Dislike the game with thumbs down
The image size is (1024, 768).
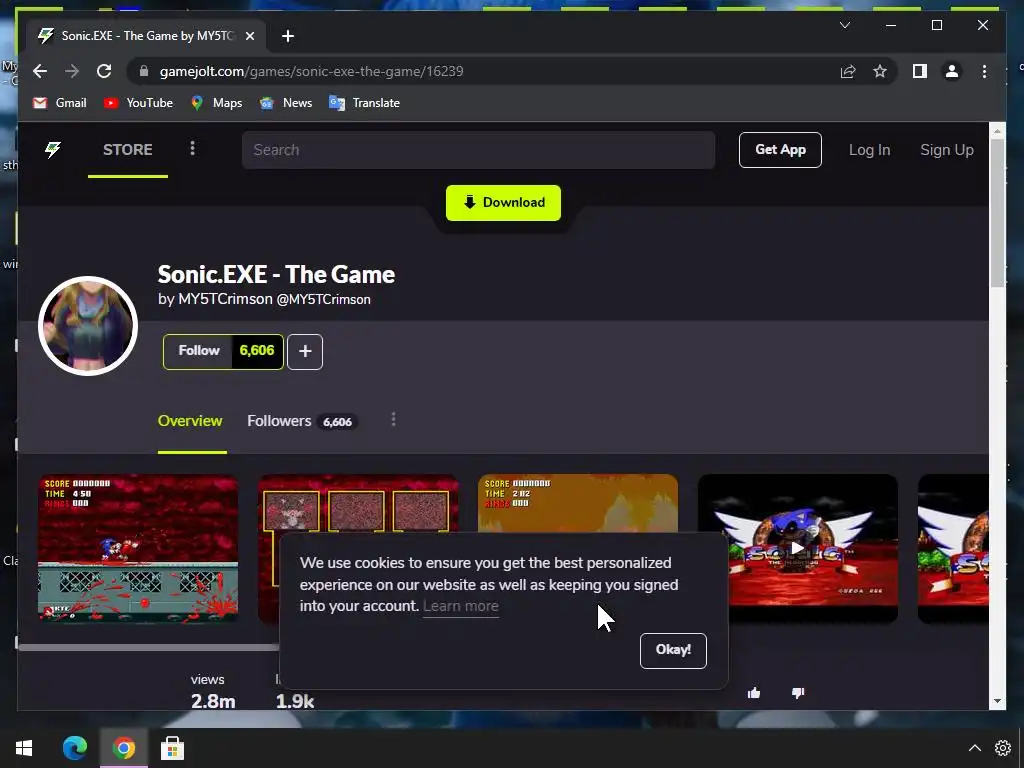tap(798, 693)
